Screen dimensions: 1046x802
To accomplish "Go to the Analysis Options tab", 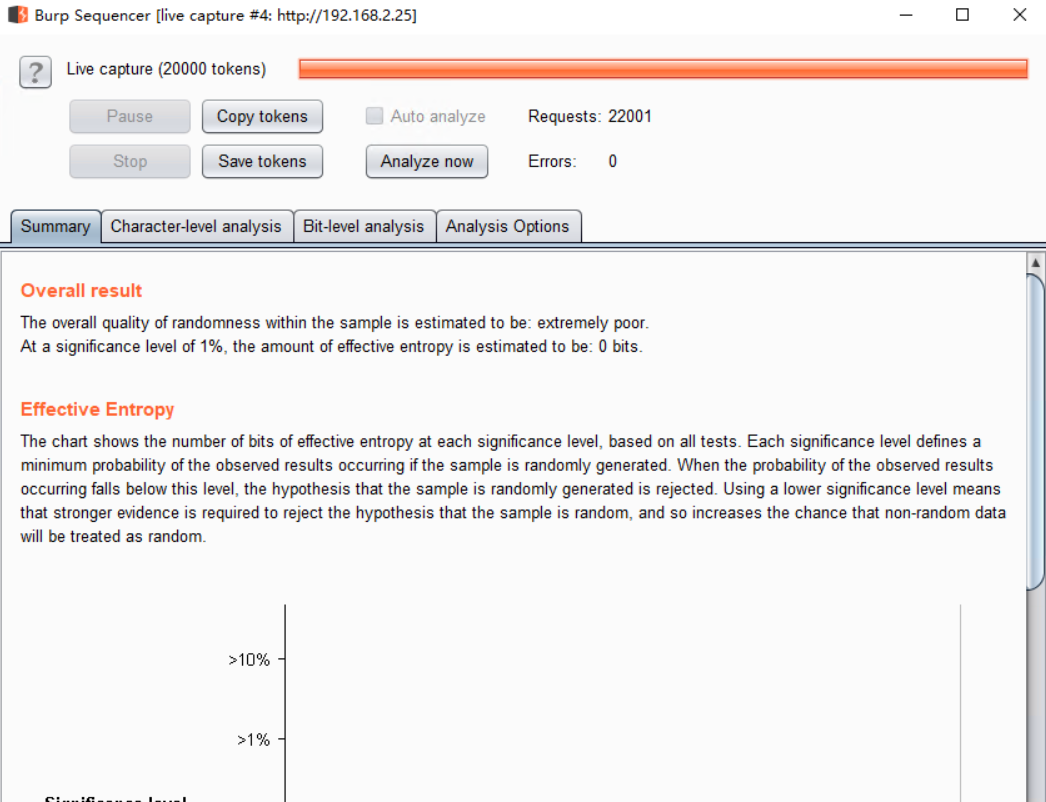I will click(507, 226).
